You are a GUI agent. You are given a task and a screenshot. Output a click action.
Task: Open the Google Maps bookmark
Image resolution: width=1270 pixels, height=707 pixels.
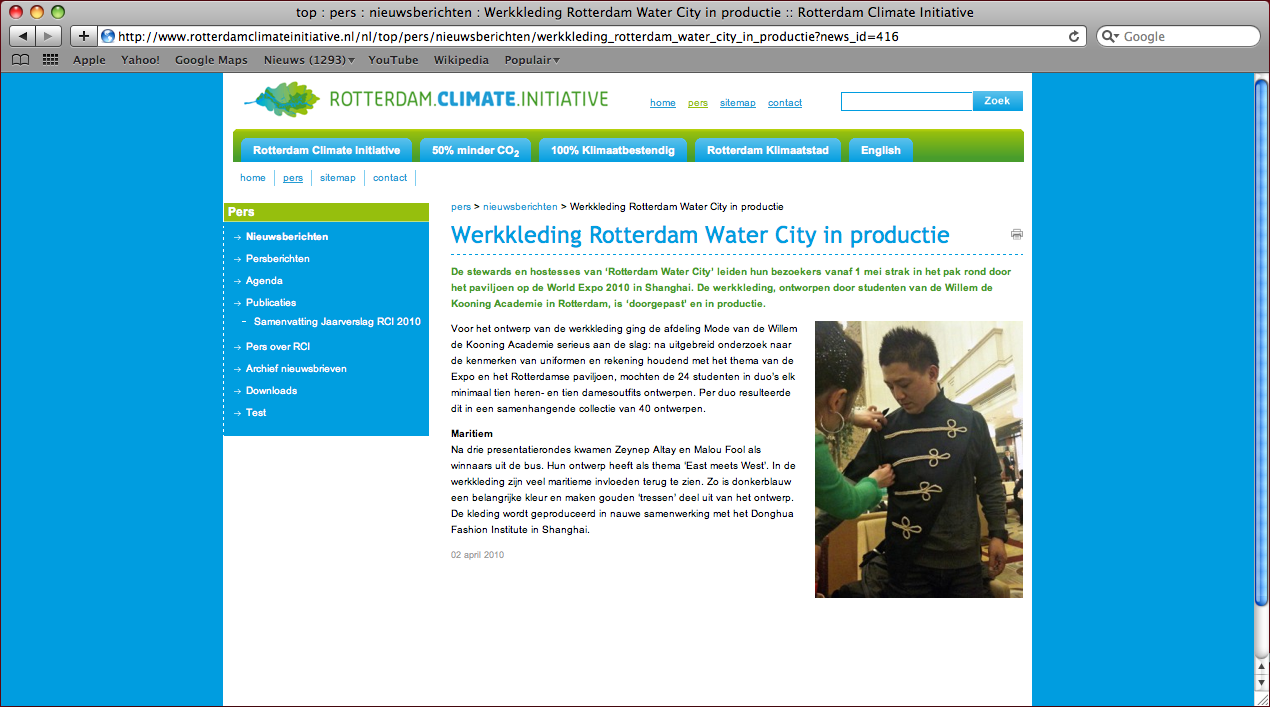(211, 60)
